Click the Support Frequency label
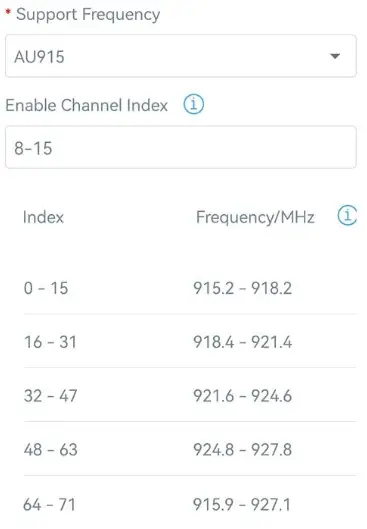367x529 pixels. pos(88,15)
